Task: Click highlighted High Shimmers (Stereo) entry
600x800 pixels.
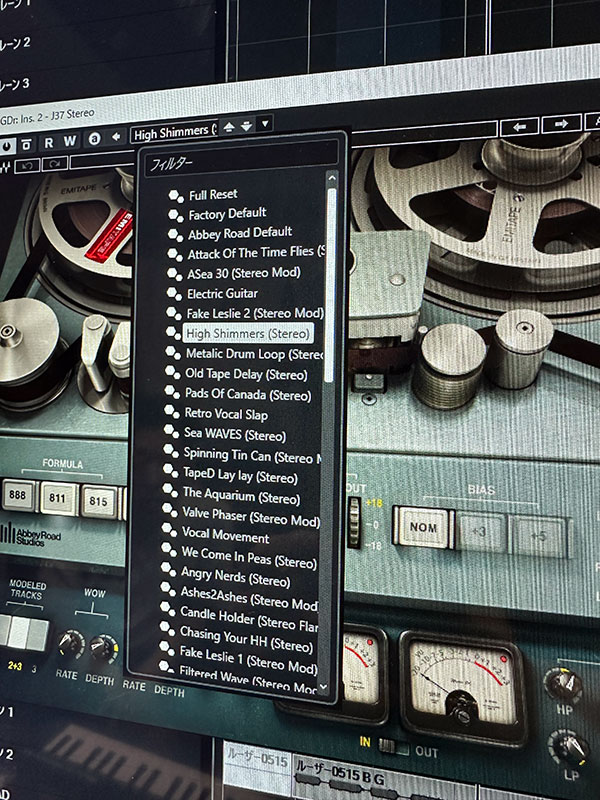Action: click(247, 333)
